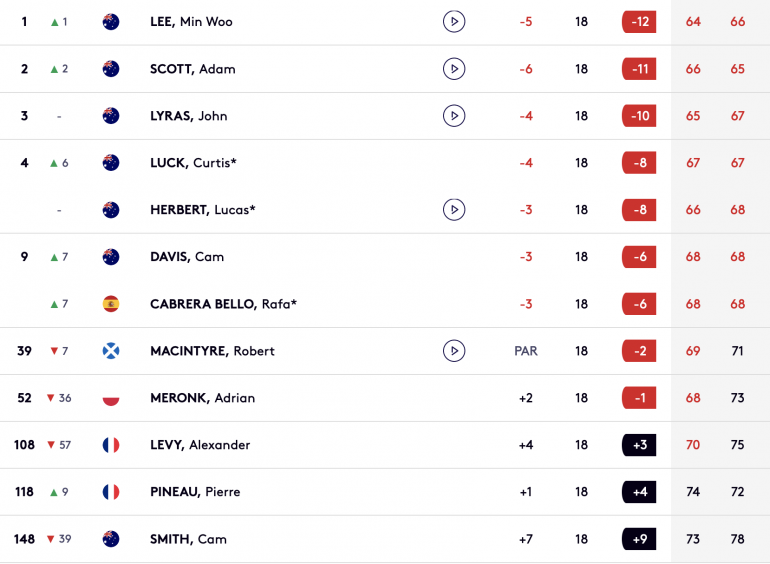The image size is (770, 564).
Task: Open player page for SMITH, Cam
Action: coord(188,539)
